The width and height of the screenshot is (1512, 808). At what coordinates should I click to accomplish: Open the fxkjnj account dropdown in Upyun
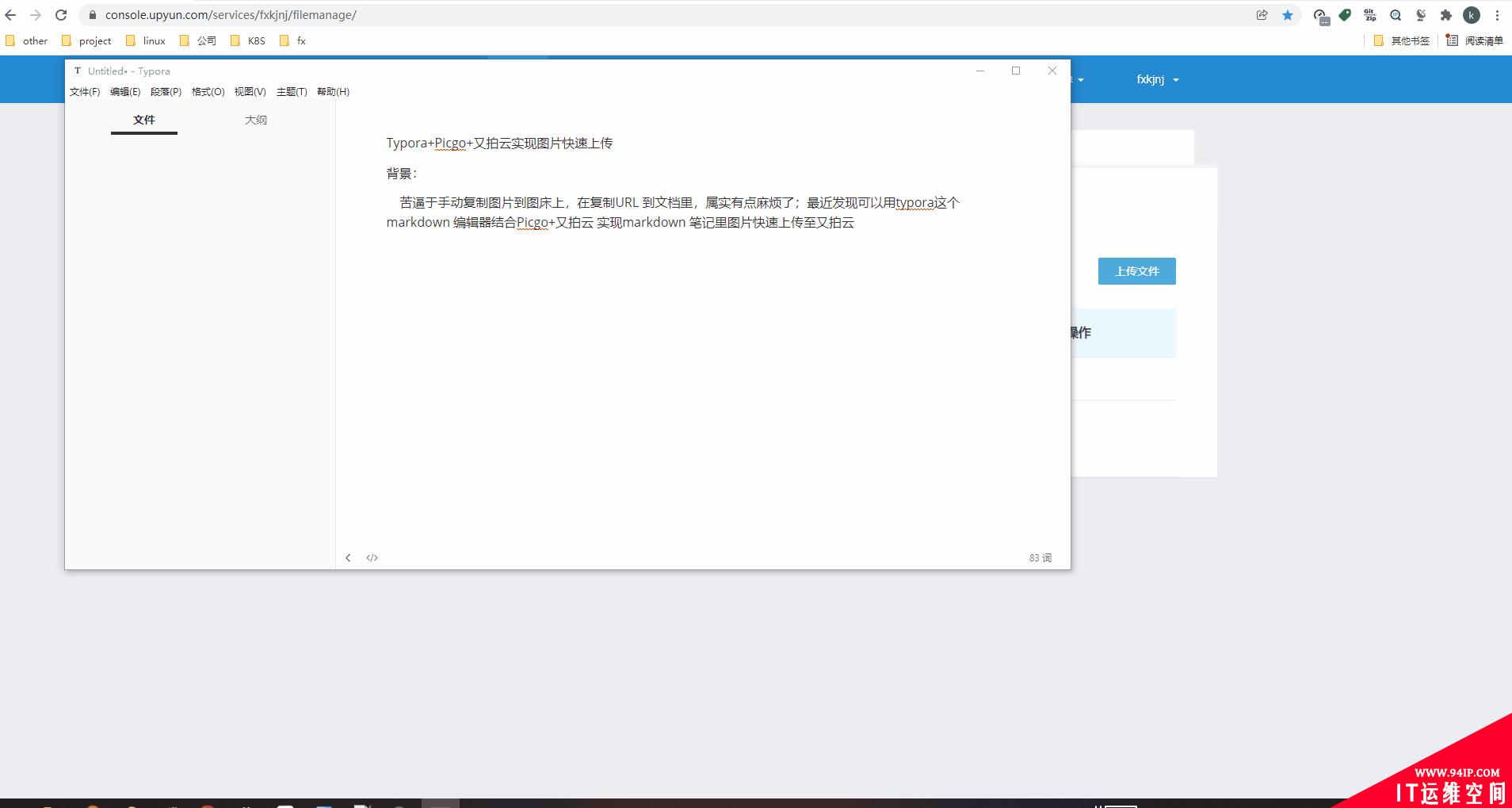tap(1158, 79)
